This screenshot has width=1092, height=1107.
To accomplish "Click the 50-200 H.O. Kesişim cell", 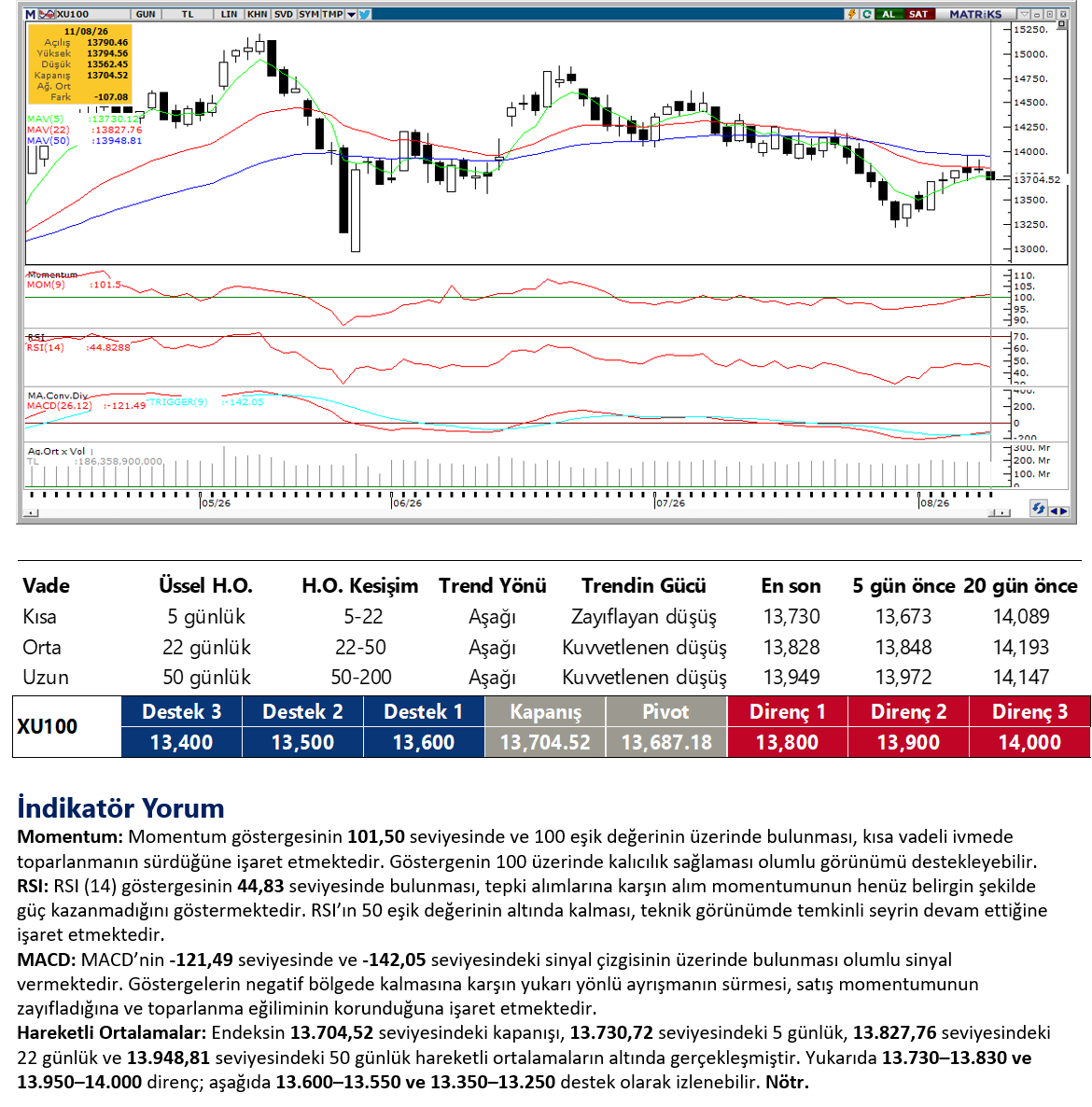I will point(361,677).
